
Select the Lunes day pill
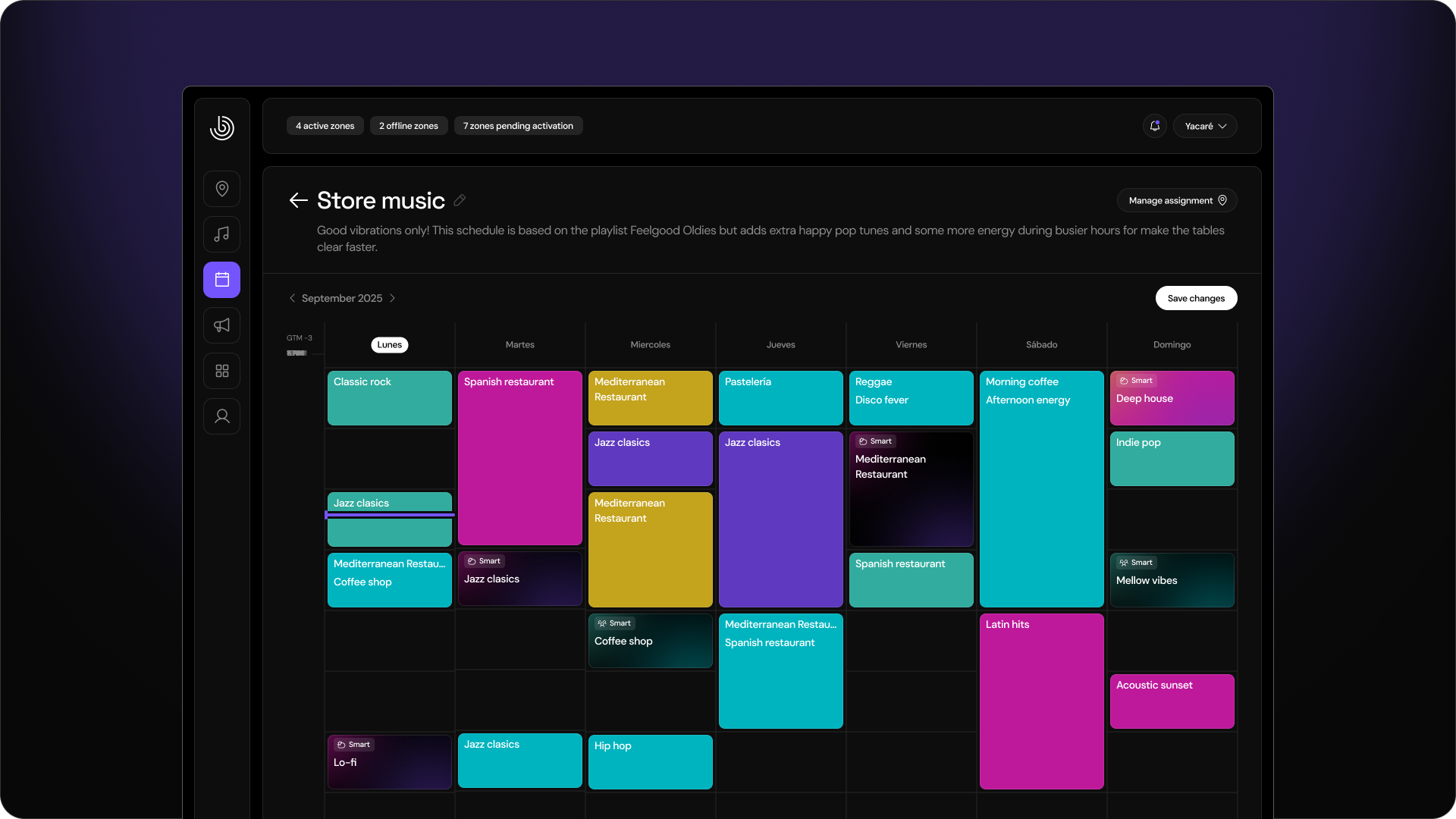pyautogui.click(x=389, y=344)
